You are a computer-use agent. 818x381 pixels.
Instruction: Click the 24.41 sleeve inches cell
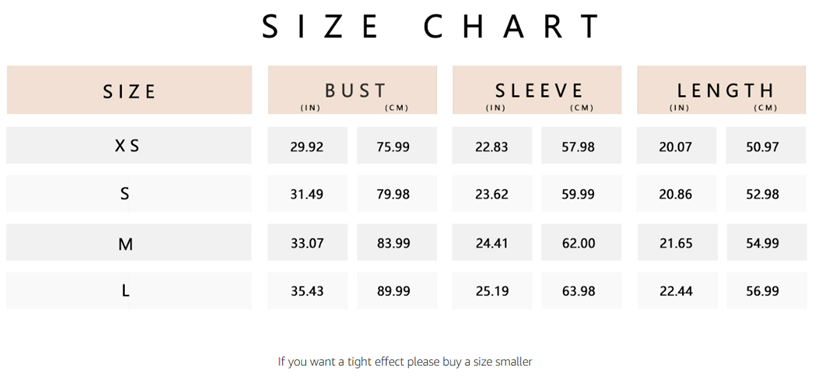492,242
